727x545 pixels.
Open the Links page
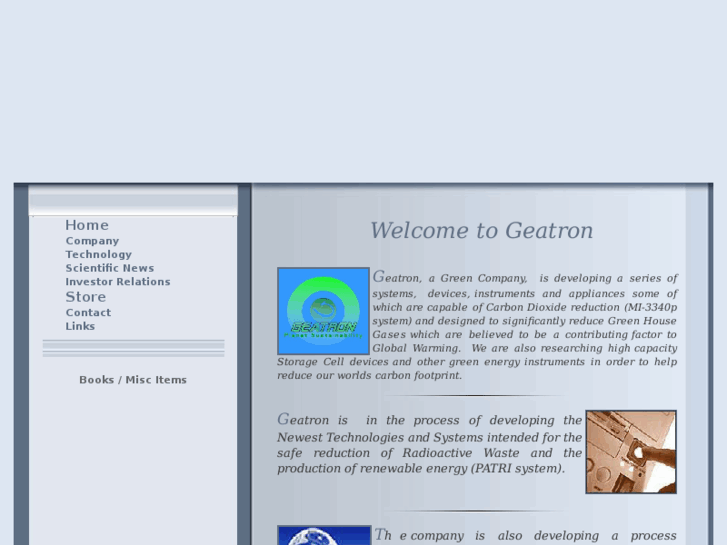(80, 327)
